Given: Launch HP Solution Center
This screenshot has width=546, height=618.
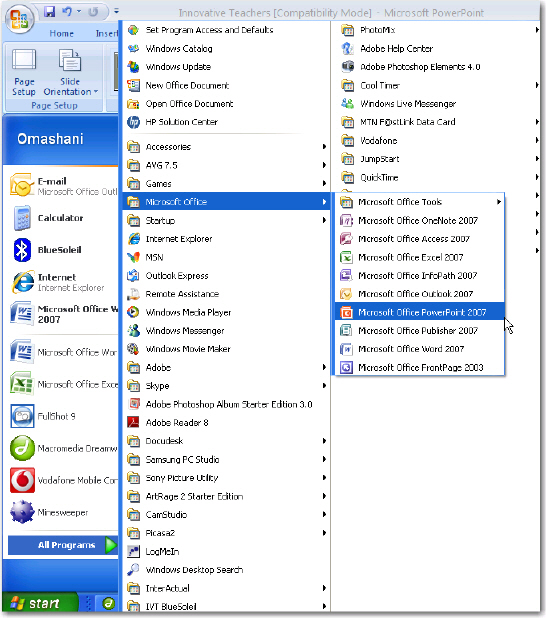Looking at the screenshot, I should point(226,122).
